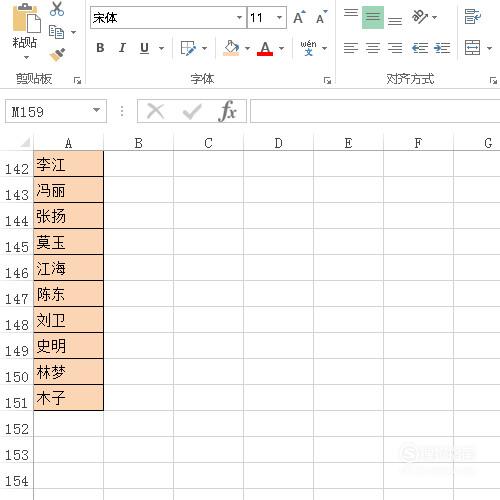Click the Insert Function fx button
The width and height of the screenshot is (500, 500).
pyautogui.click(x=228, y=111)
